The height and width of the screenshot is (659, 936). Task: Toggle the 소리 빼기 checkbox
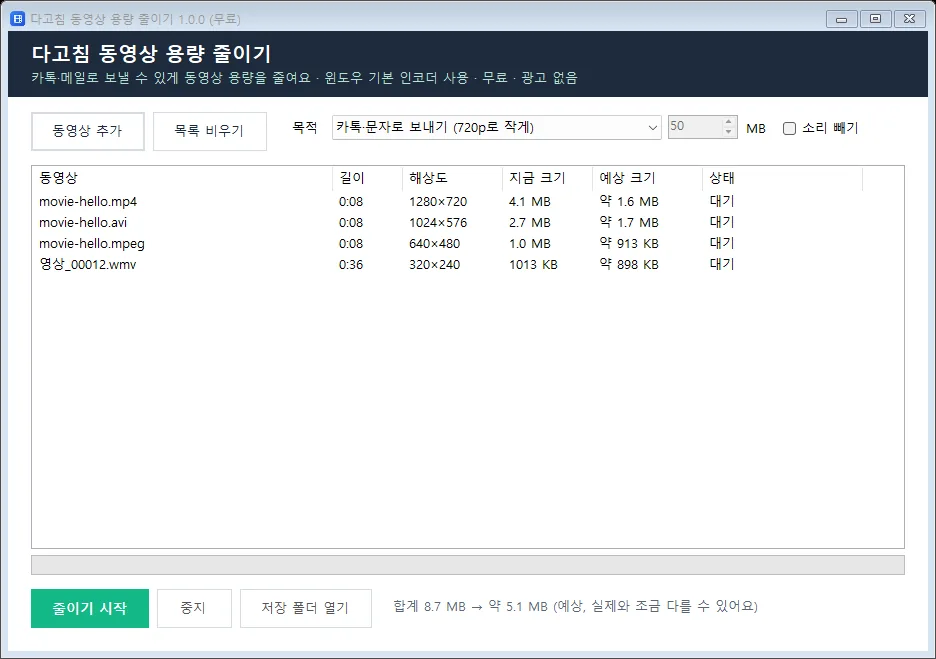pyautogui.click(x=789, y=128)
